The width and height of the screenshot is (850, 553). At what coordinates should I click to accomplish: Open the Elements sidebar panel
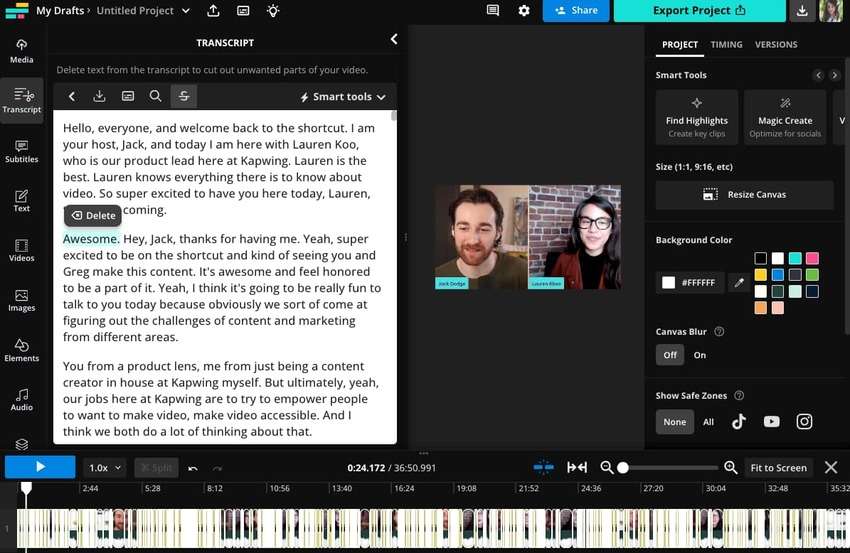click(22, 350)
